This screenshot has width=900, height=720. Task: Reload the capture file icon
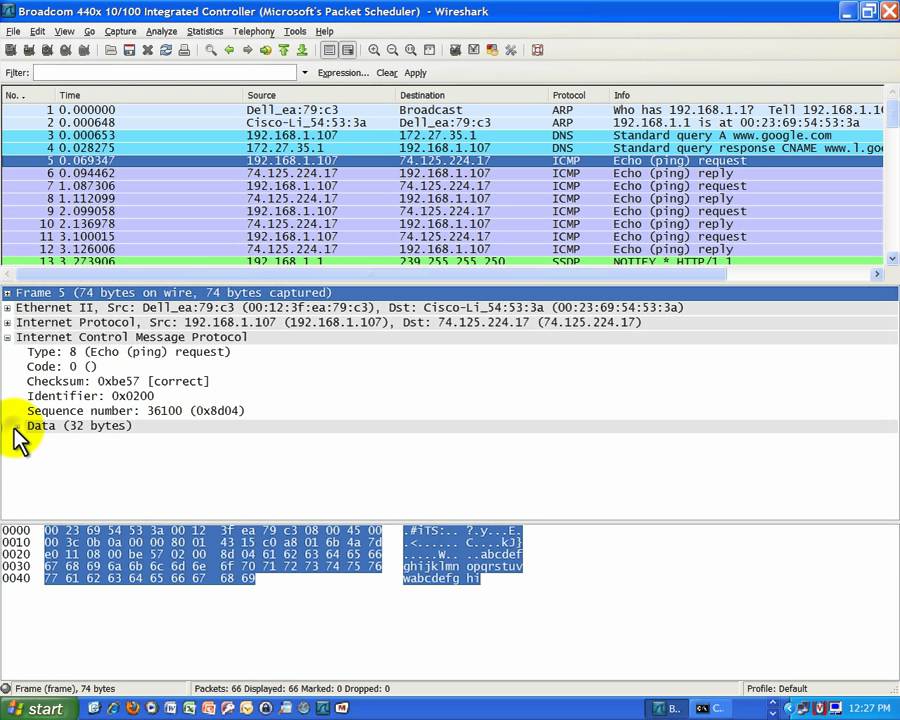tap(166, 51)
